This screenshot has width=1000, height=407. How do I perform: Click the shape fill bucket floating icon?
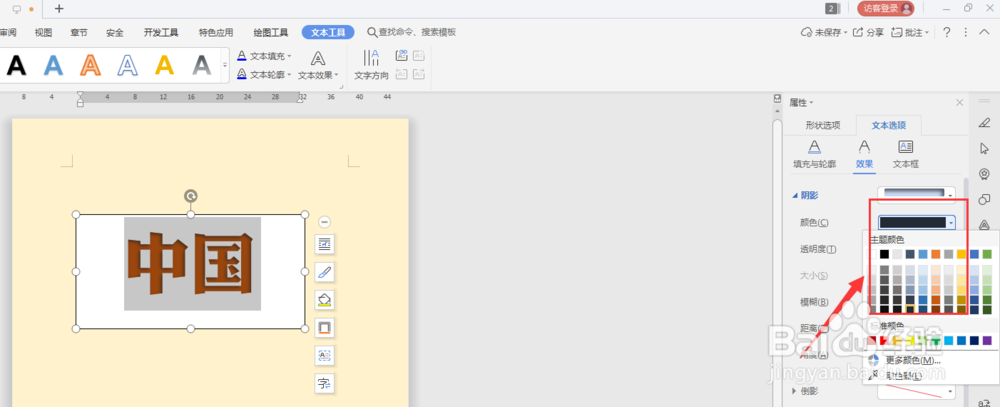pos(325,300)
